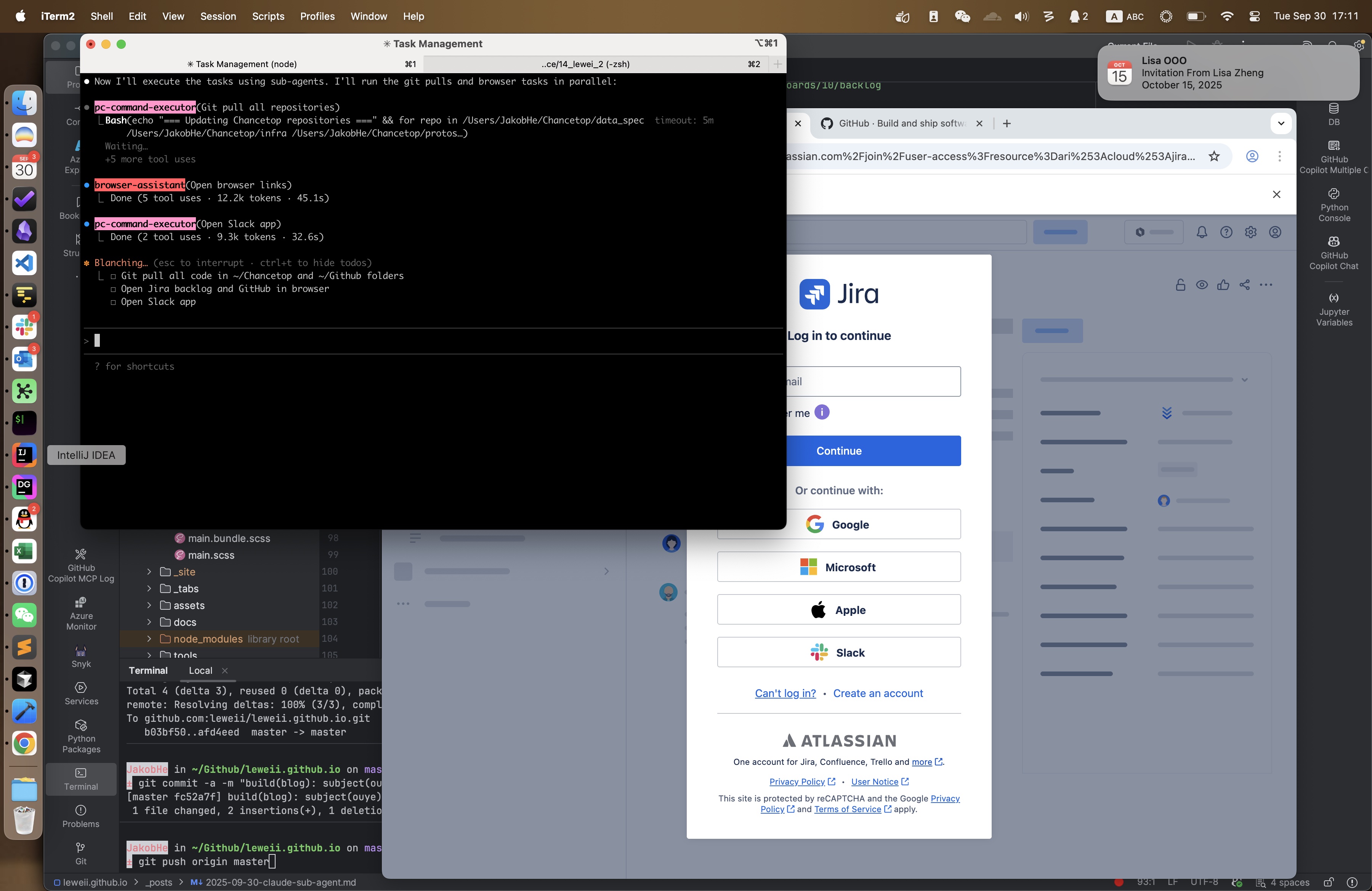Switch to the 14_lewei_2 zsh tab

pyautogui.click(x=585, y=64)
